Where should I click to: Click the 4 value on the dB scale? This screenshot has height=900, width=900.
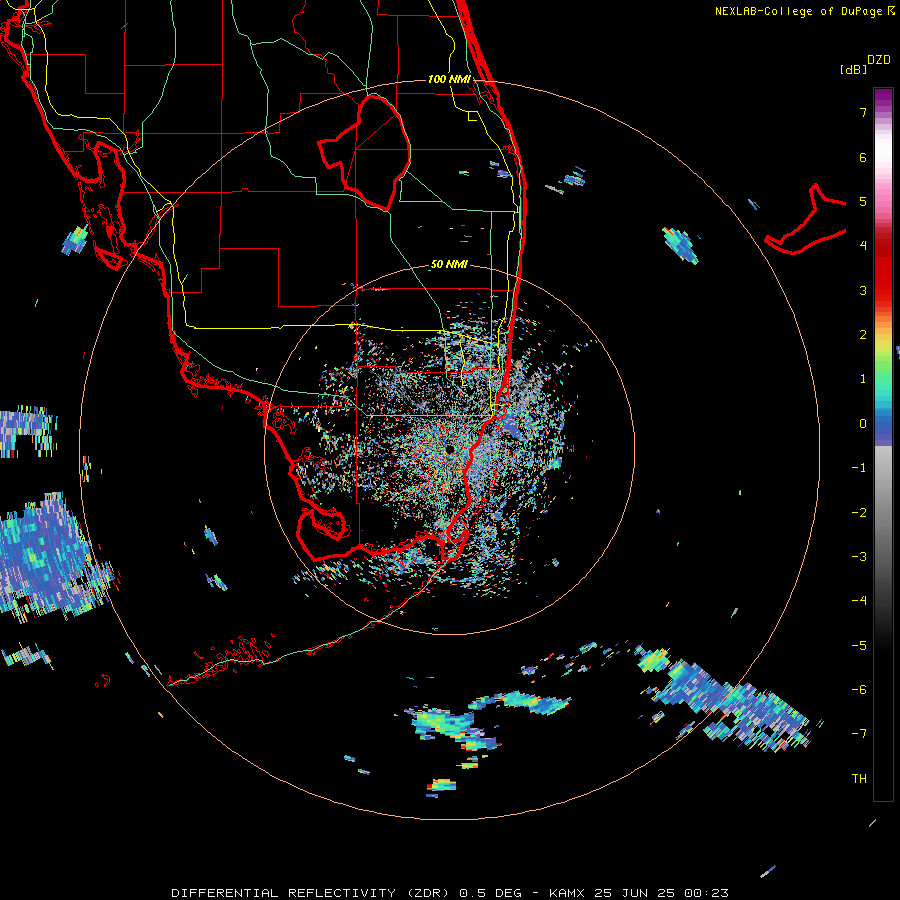pos(863,246)
